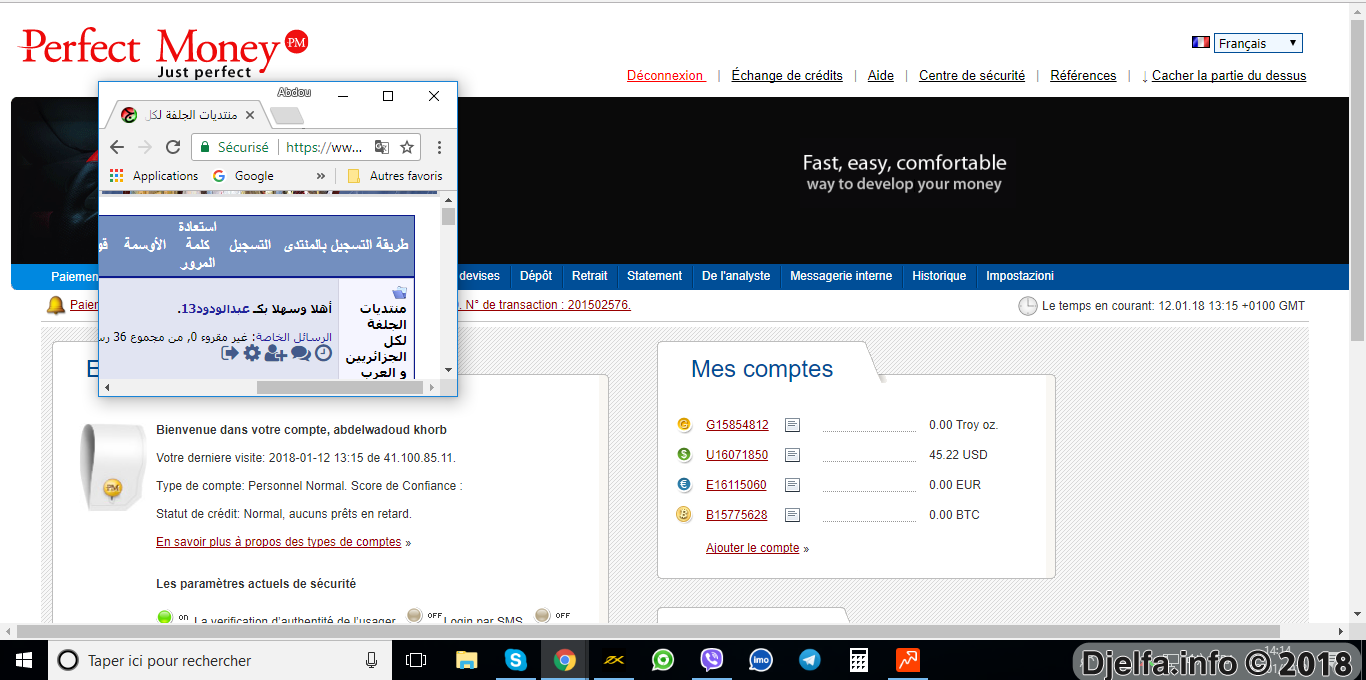This screenshot has height=680, width=1366.
Task: Click the Déconnexion link
Action: tap(665, 76)
